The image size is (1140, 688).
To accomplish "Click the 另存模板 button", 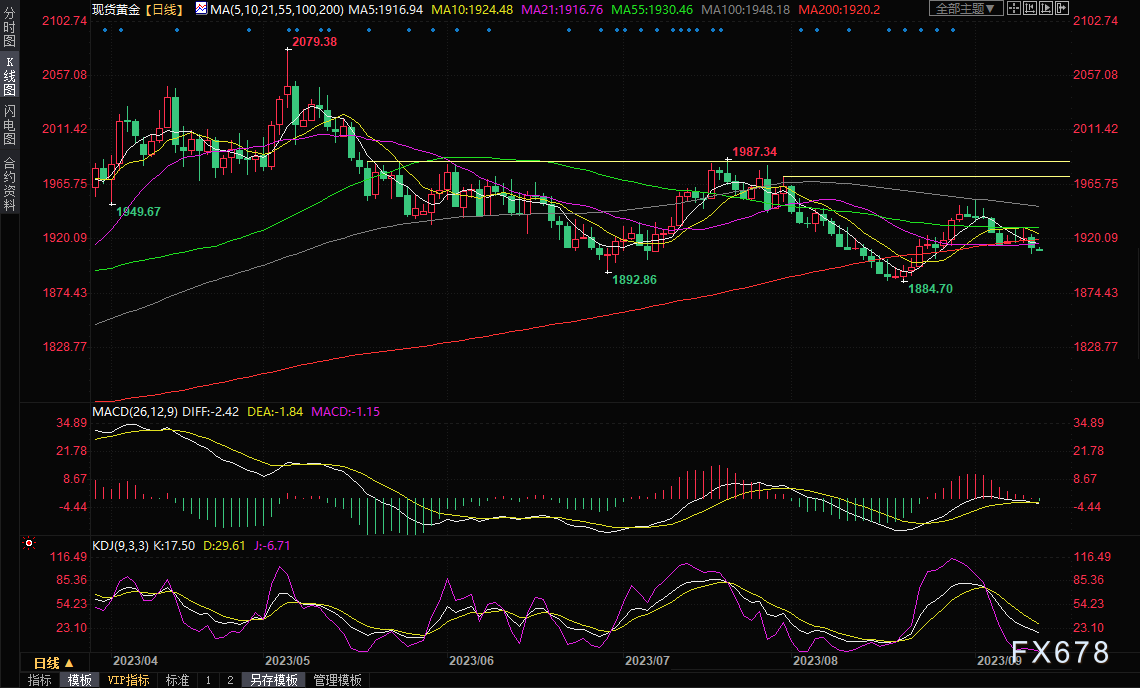I will [273, 680].
